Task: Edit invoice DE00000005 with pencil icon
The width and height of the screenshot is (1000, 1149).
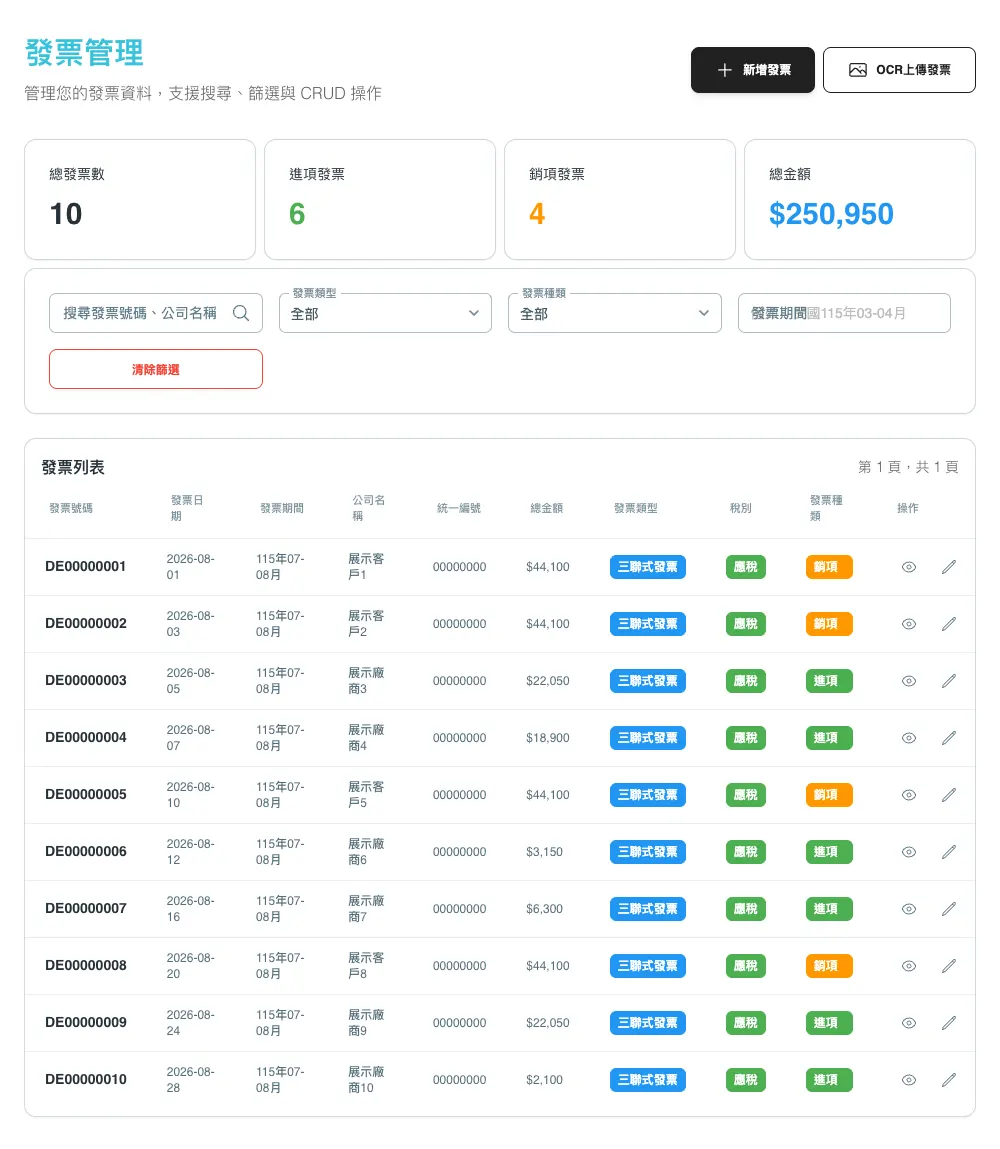Action: 949,795
